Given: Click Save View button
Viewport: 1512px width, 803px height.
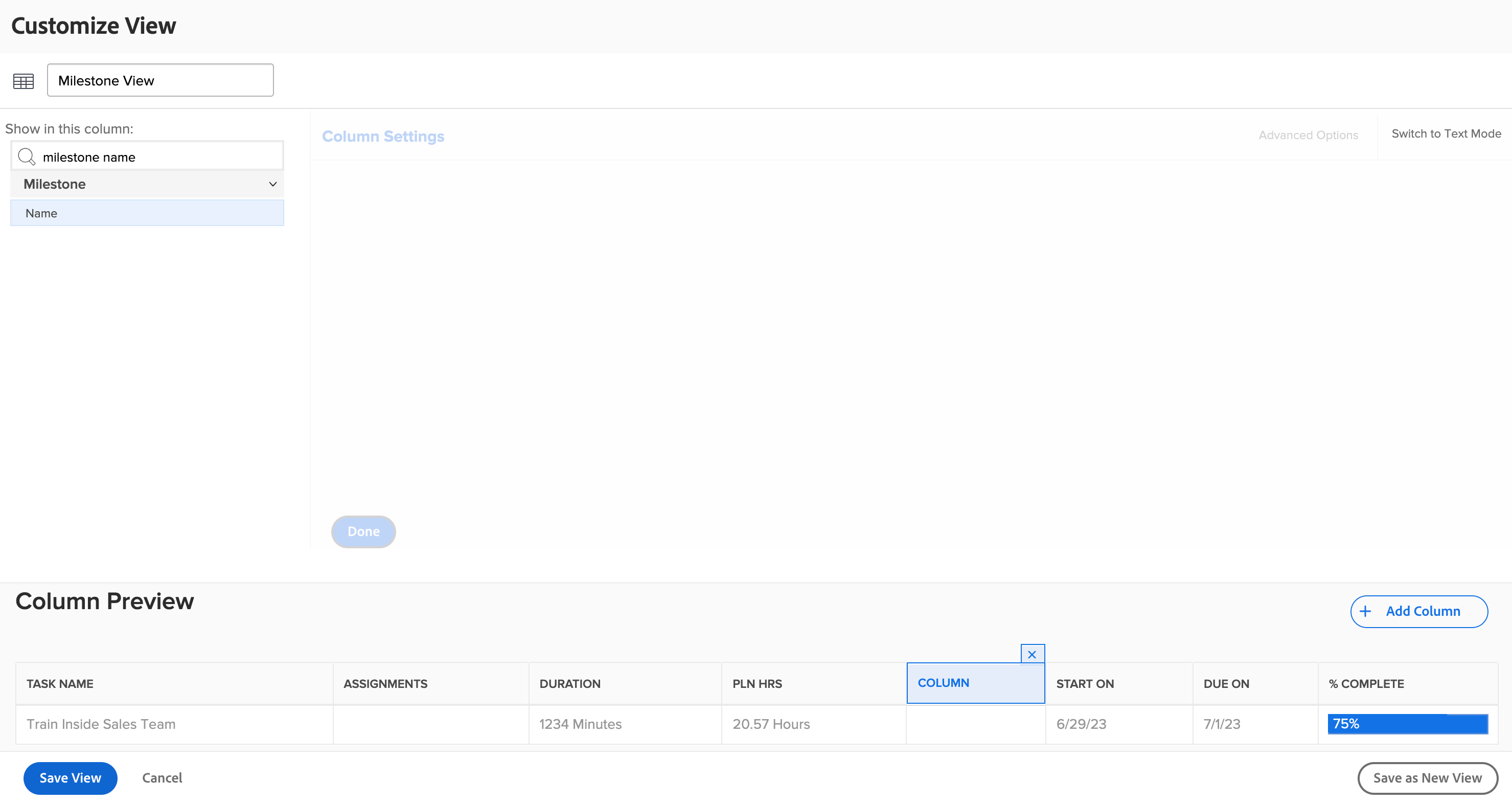Looking at the screenshot, I should coord(70,778).
